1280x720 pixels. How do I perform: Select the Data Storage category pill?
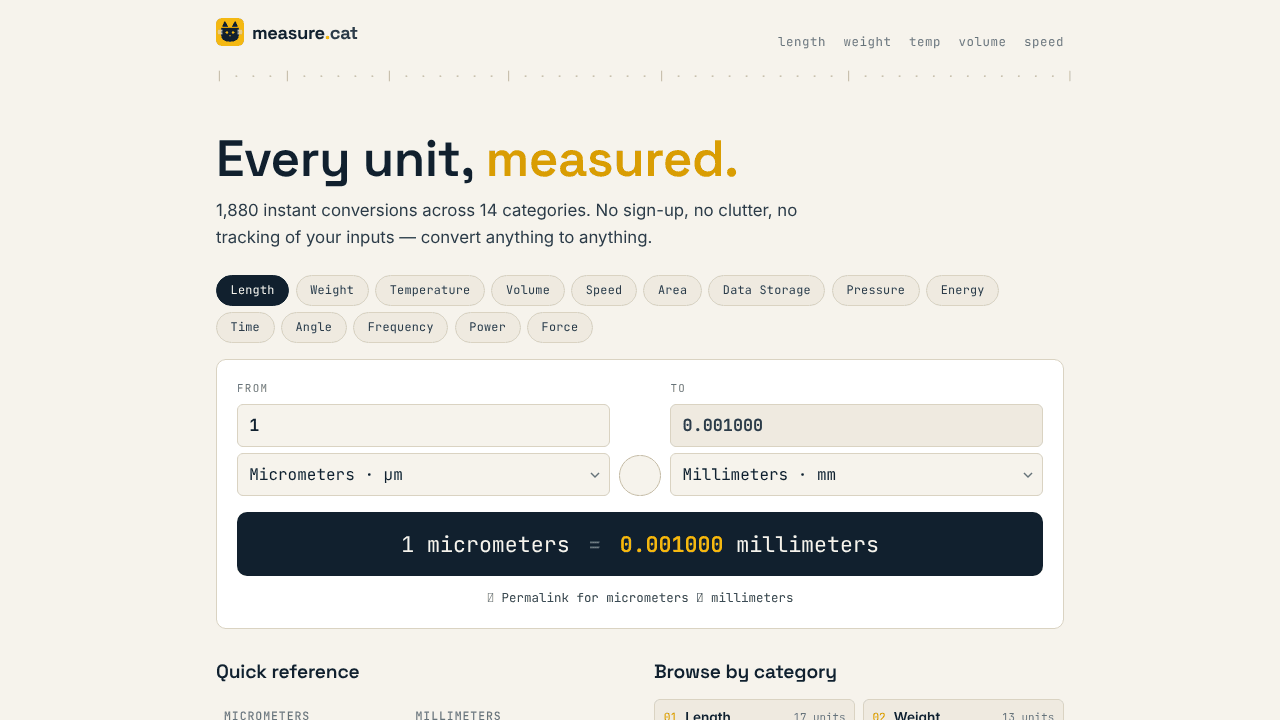(767, 290)
